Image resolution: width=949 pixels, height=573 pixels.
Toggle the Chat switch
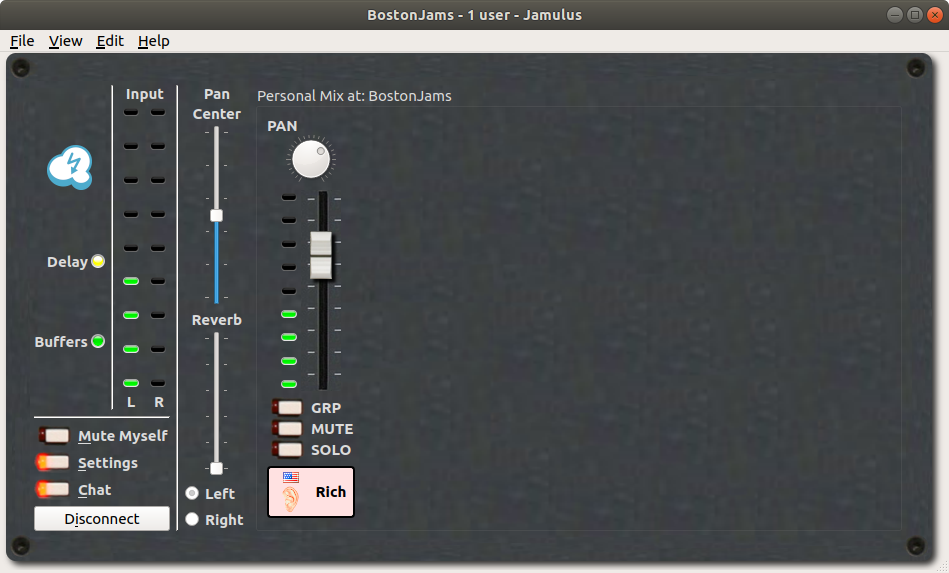tap(55, 490)
